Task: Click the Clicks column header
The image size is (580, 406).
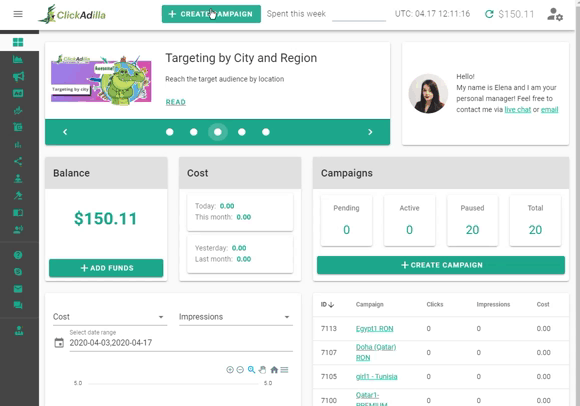Action: 435,304
